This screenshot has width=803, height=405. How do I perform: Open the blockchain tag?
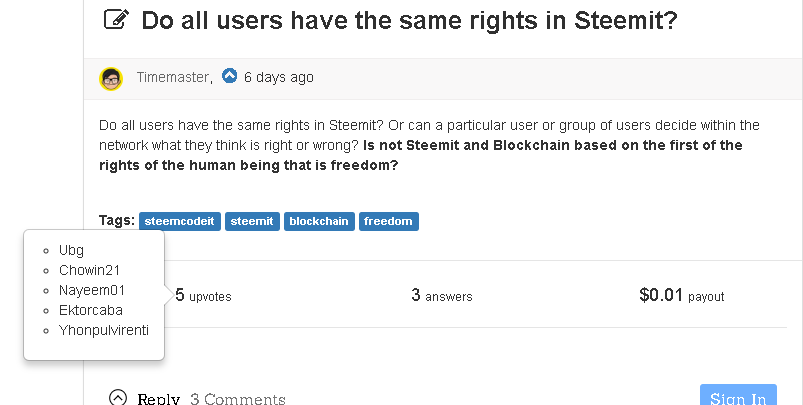319,221
